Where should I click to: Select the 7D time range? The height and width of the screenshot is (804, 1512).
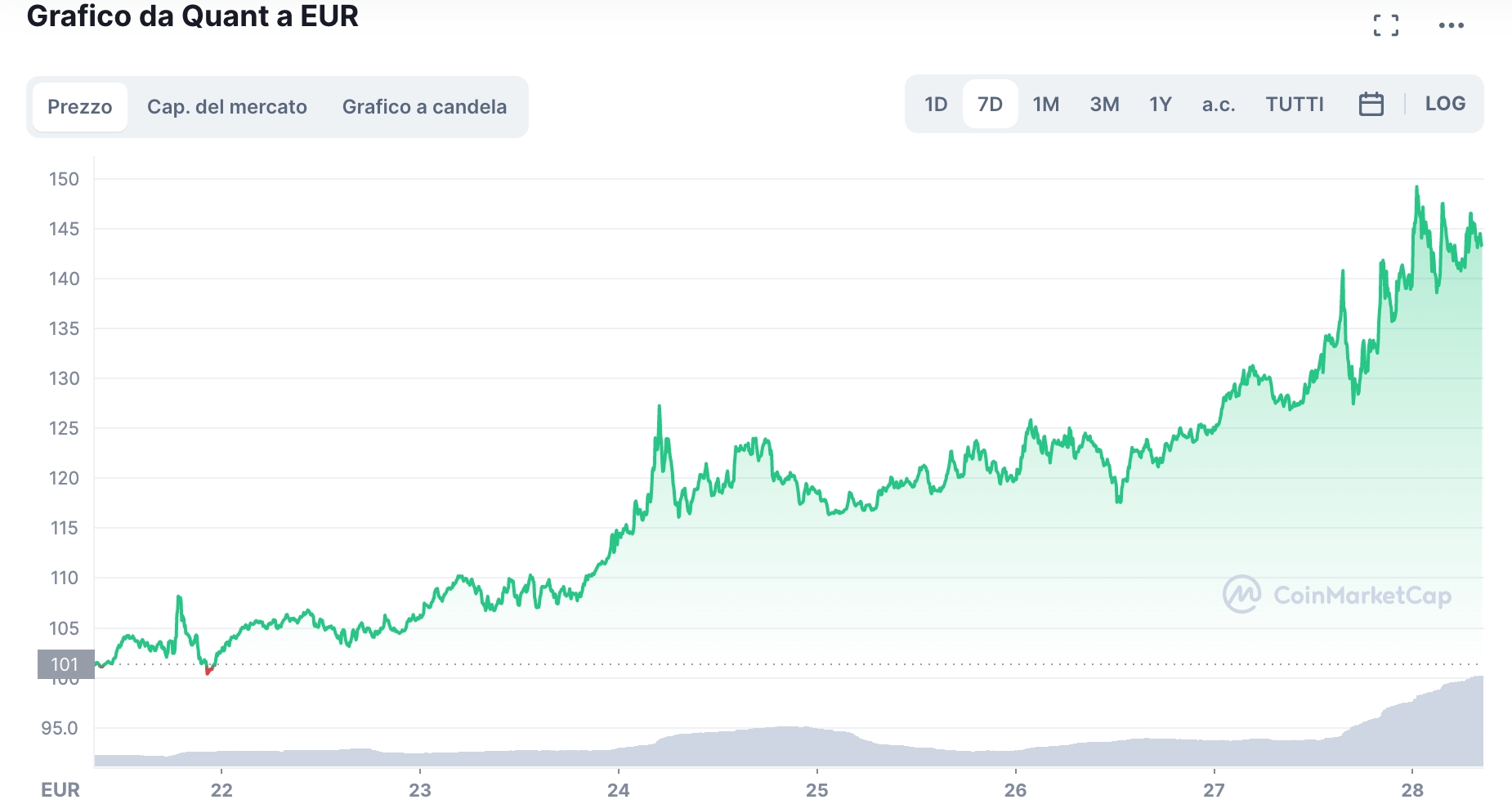[990, 104]
